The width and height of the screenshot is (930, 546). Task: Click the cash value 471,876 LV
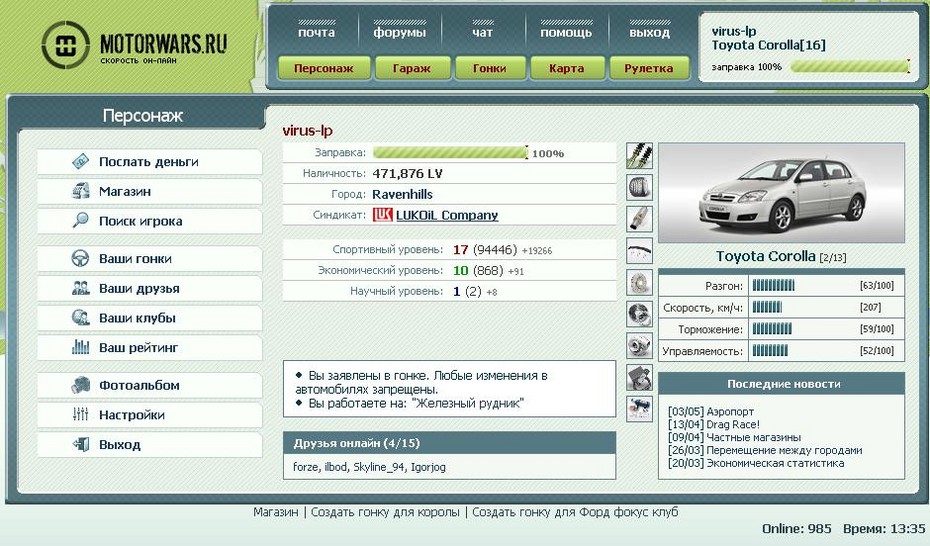click(x=407, y=174)
